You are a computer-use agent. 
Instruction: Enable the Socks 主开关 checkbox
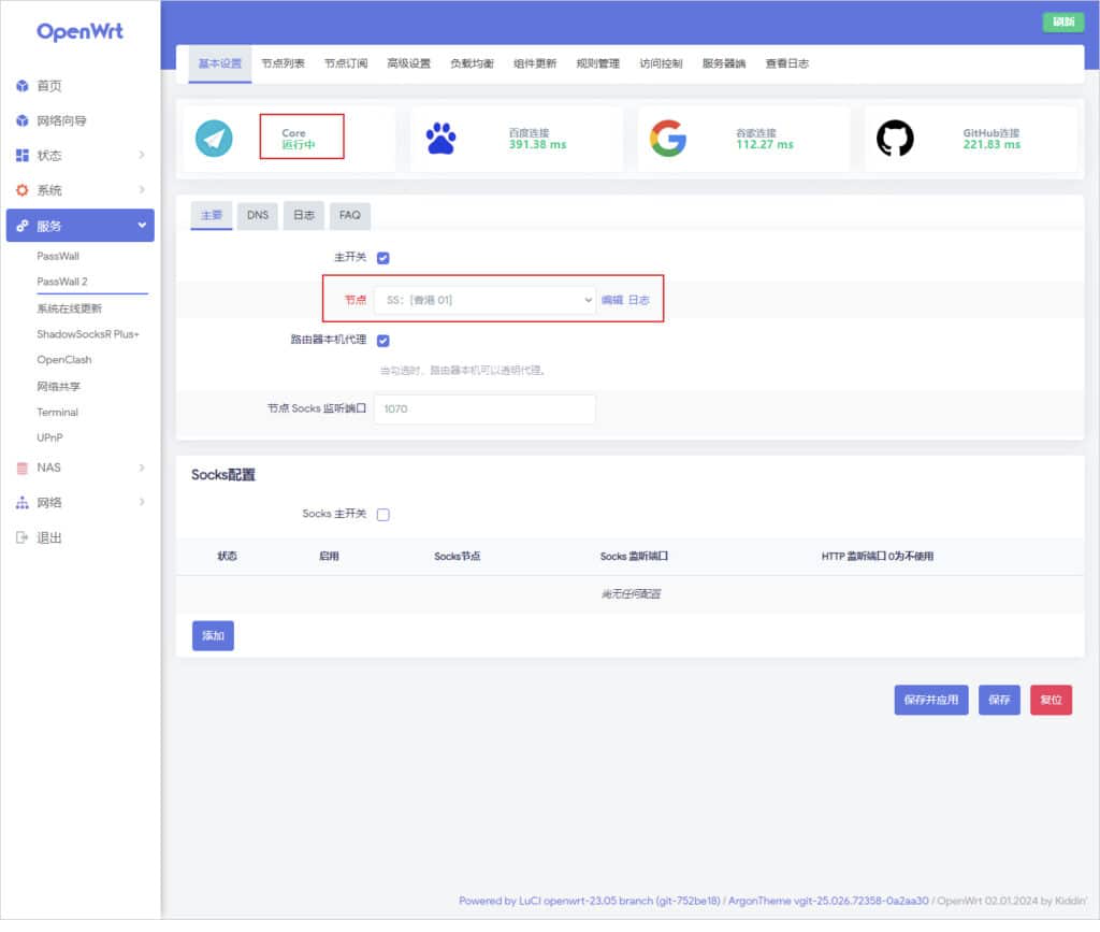383,515
